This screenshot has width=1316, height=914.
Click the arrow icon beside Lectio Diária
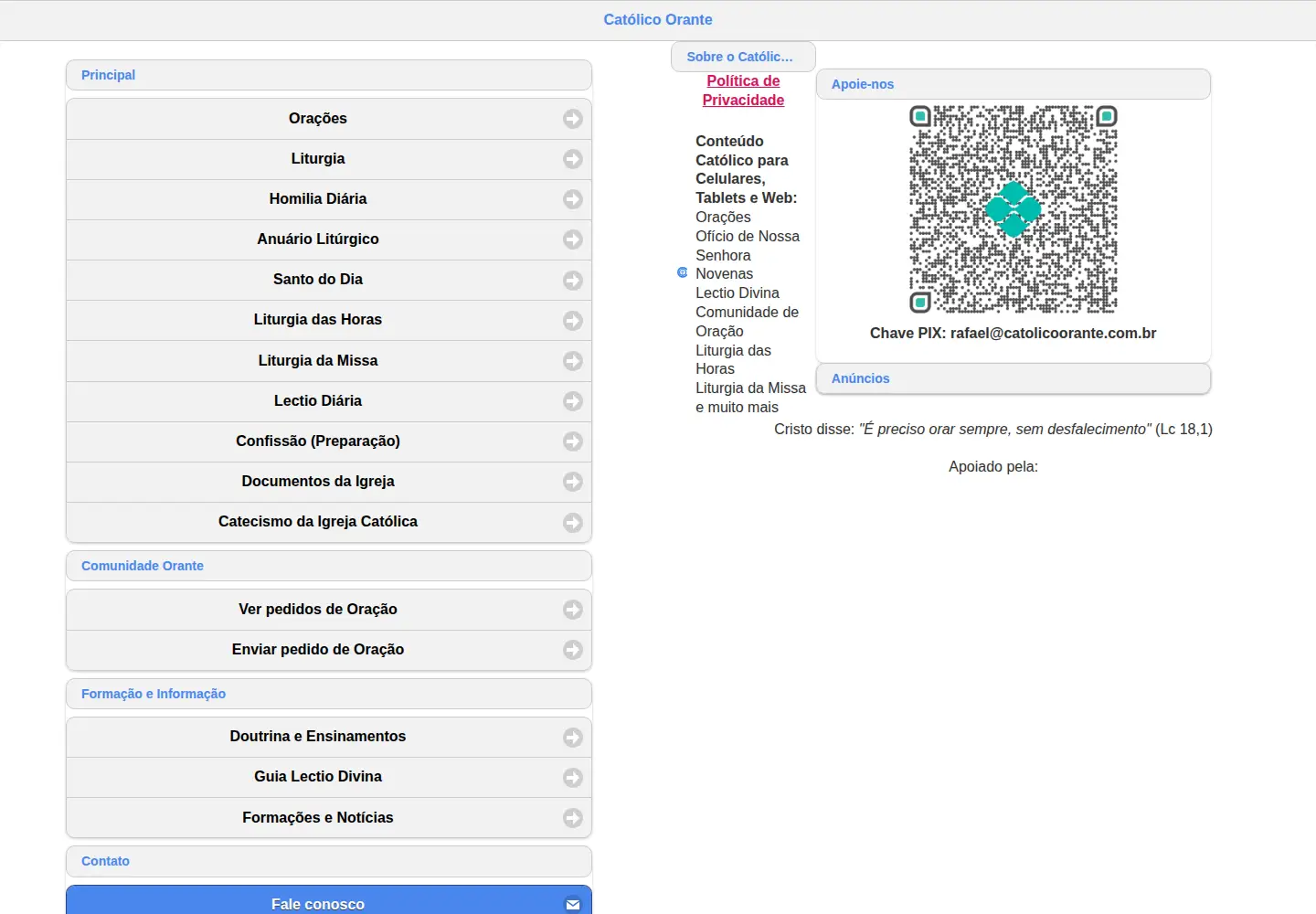click(573, 401)
